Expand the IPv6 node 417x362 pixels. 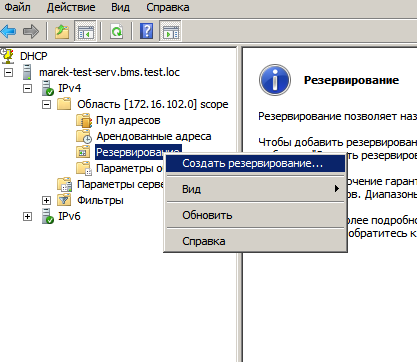pyautogui.click(x=27, y=216)
